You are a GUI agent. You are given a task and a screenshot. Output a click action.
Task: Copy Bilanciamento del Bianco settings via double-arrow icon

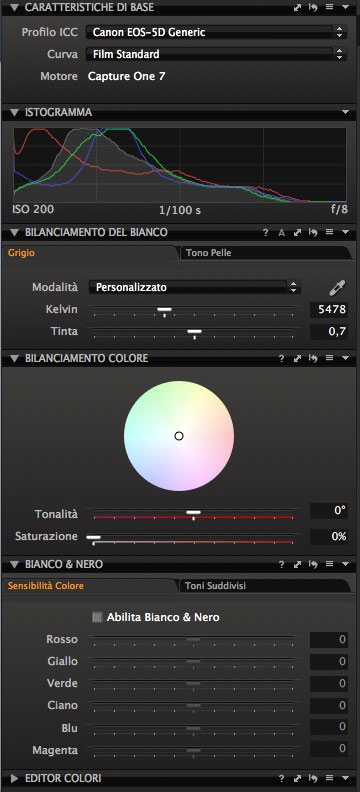pyautogui.click(x=297, y=232)
